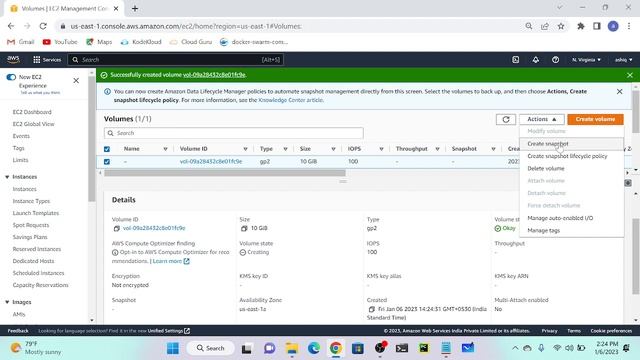Viewport: 640px width, 360px height.
Task: Choose Delete volume from Actions menu
Action: (571, 168)
